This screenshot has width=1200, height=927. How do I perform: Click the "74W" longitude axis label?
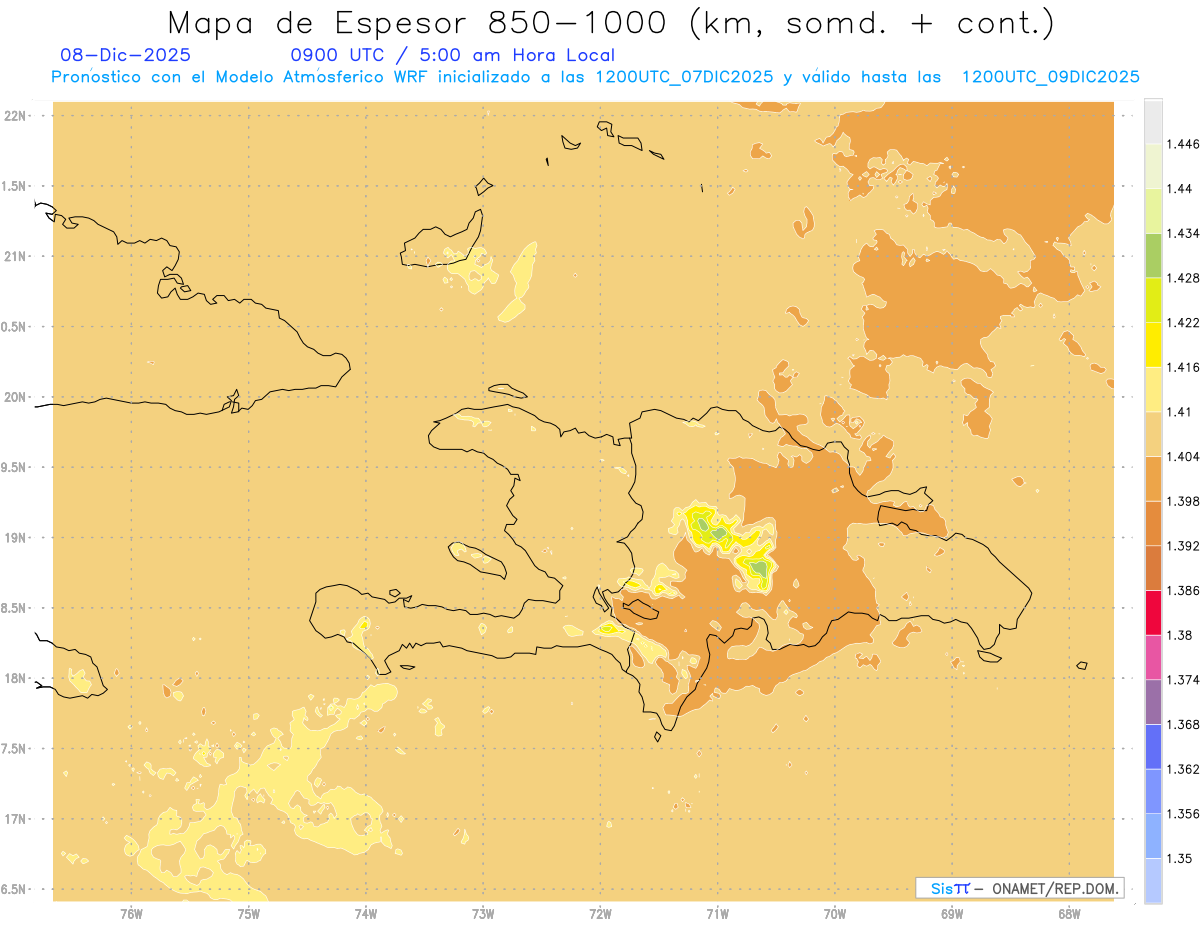[366, 914]
